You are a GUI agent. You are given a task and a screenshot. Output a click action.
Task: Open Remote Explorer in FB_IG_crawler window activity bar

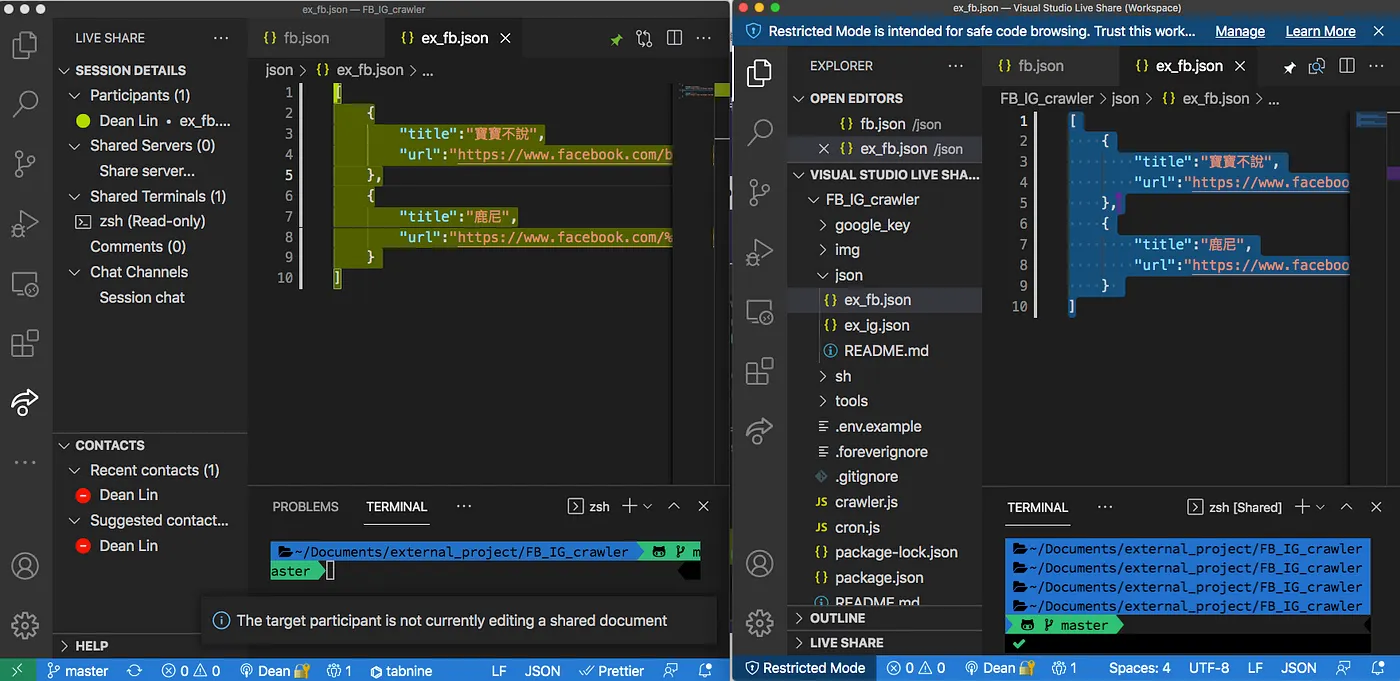click(25, 284)
